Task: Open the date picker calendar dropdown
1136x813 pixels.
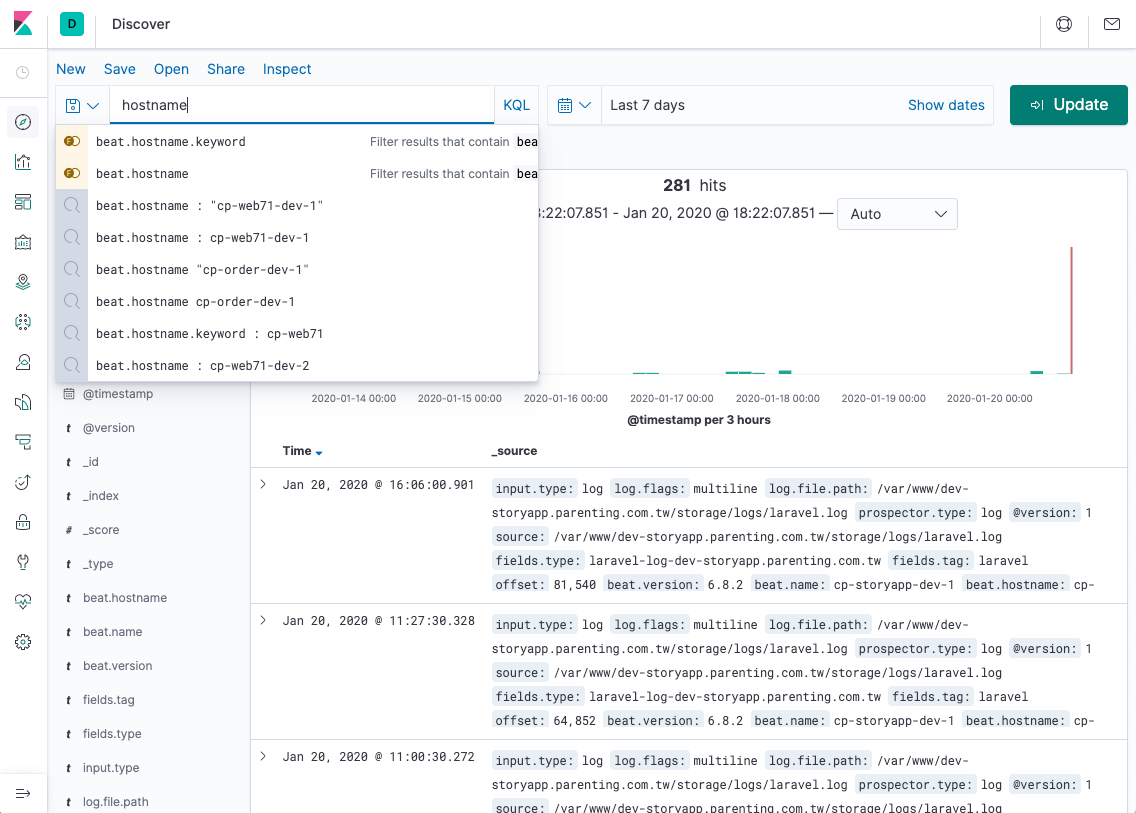Action: tap(574, 105)
